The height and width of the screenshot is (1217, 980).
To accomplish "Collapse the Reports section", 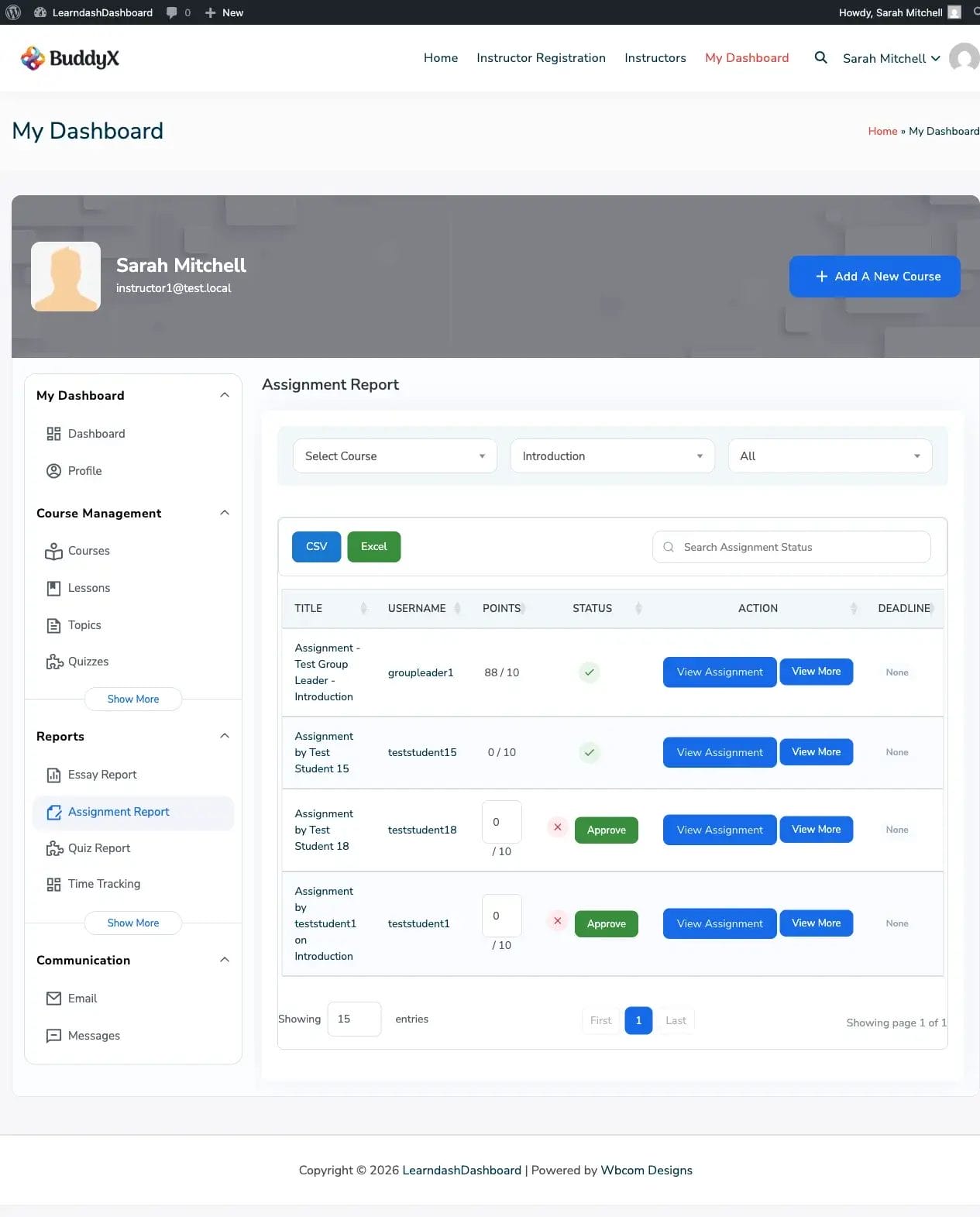I will coord(225,736).
